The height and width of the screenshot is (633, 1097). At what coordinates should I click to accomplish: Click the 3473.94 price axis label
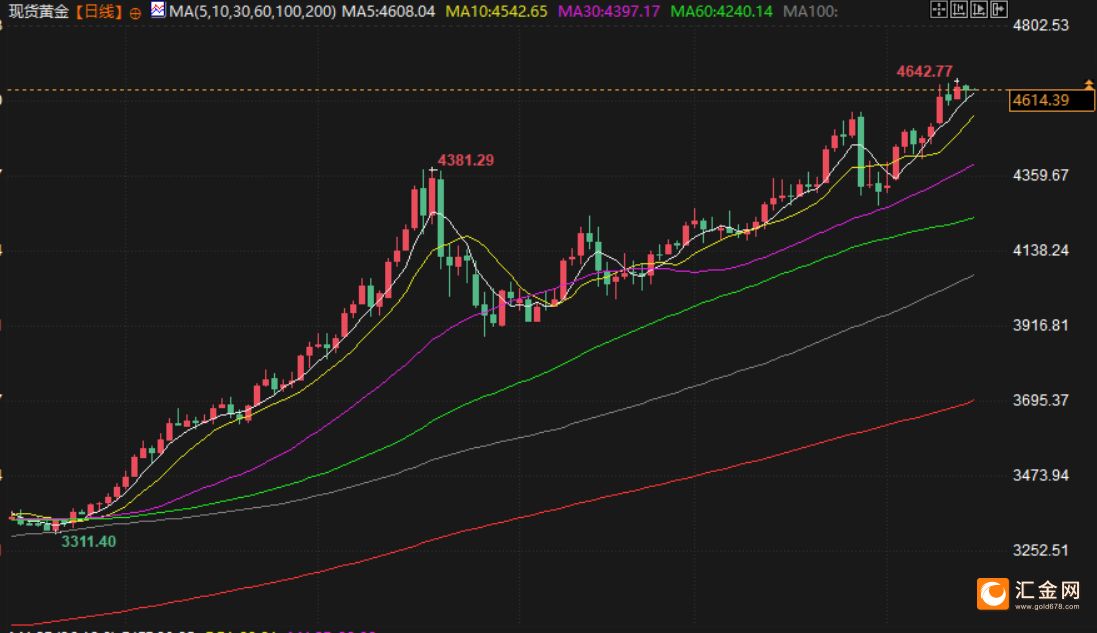tap(1041, 476)
